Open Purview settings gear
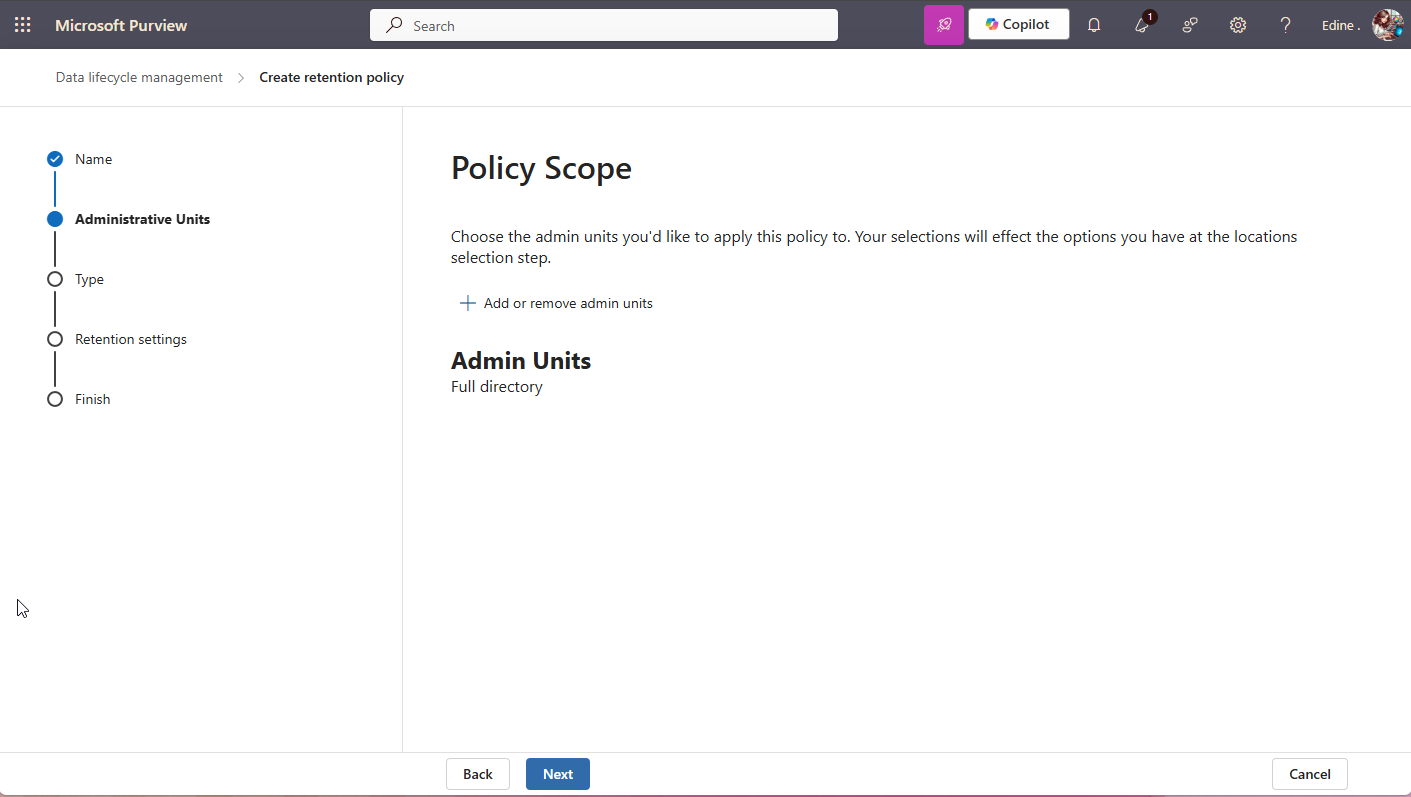This screenshot has width=1411, height=797. [x=1237, y=24]
